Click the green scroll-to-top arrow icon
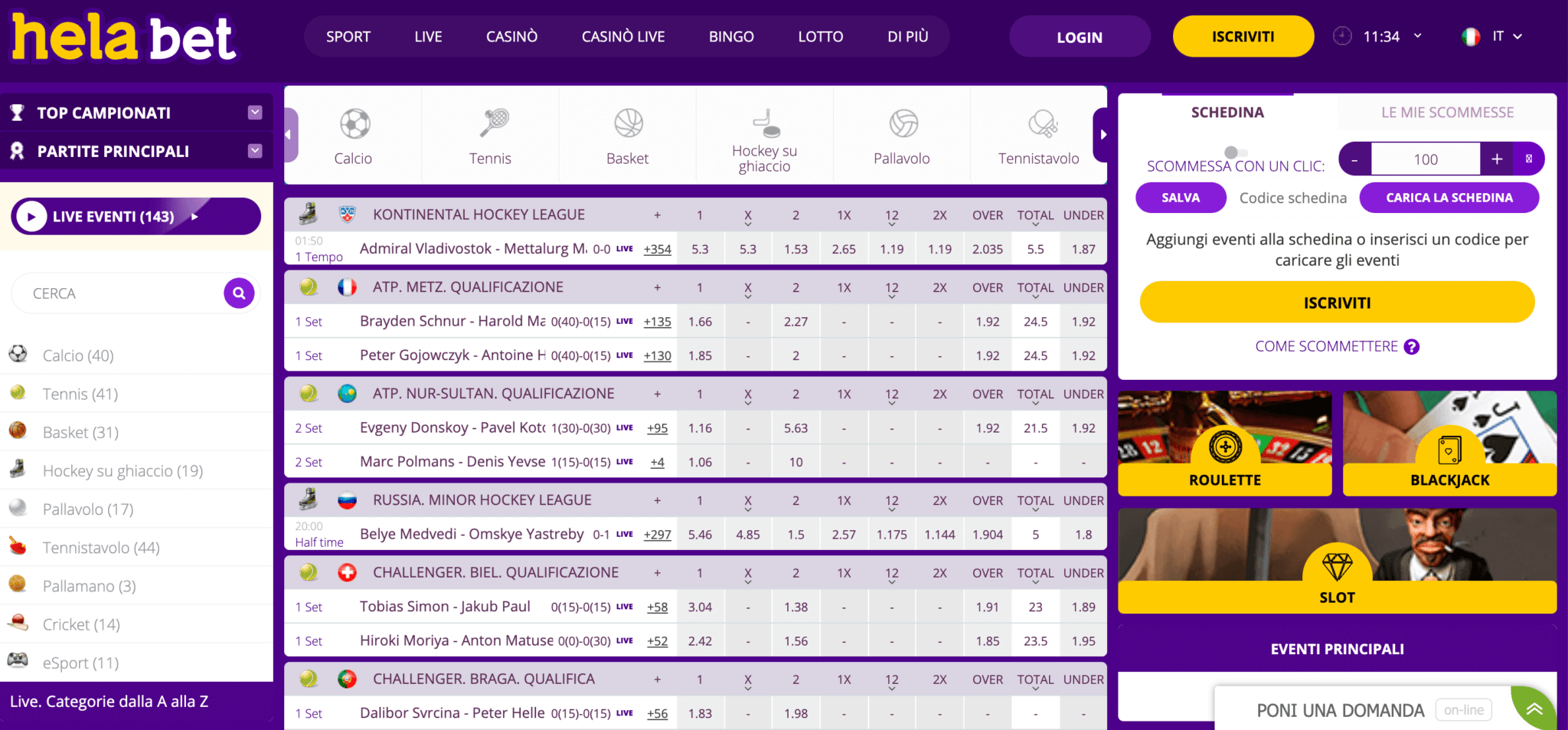Viewport: 1568px width, 730px height. (x=1534, y=709)
